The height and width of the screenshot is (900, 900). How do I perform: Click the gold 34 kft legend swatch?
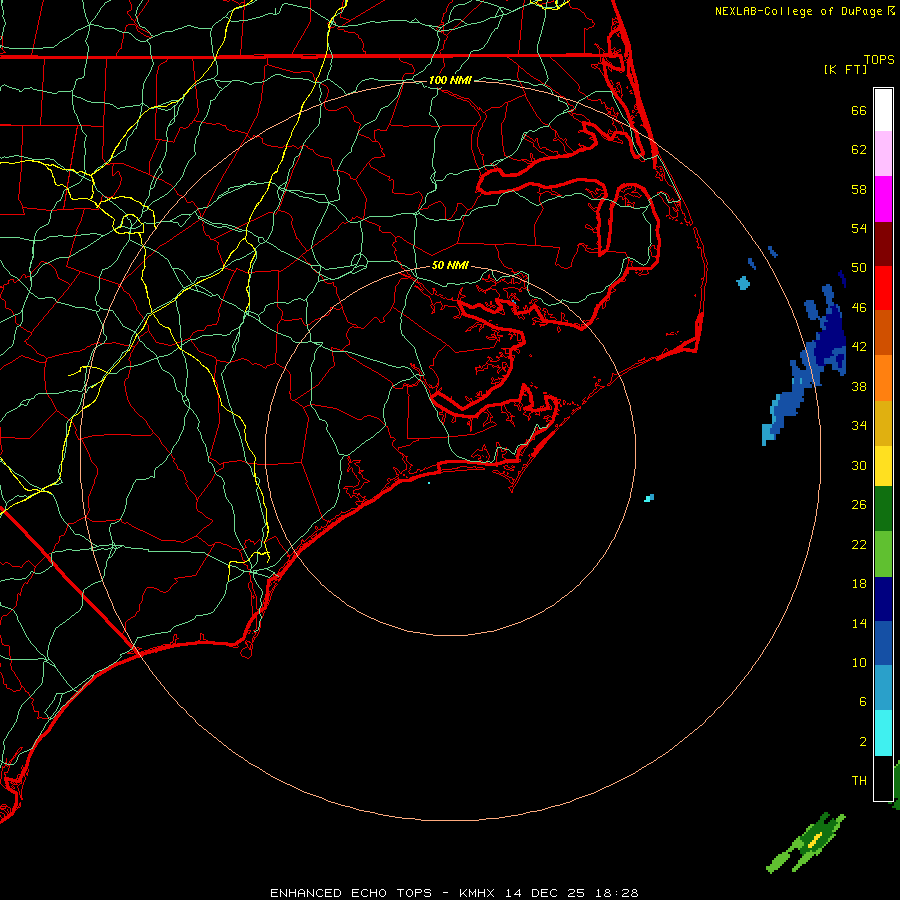[883, 422]
